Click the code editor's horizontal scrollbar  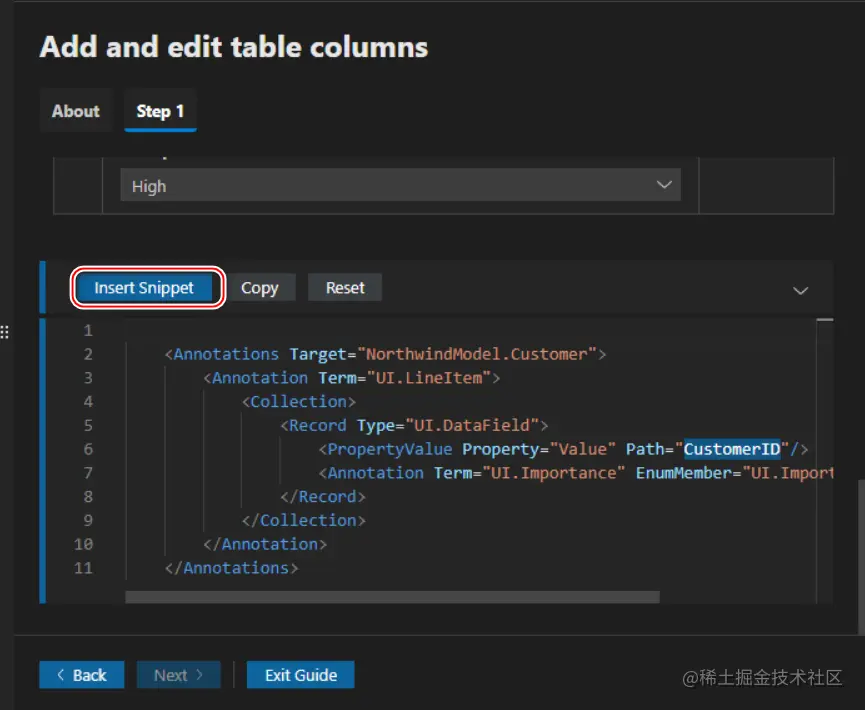[392, 597]
